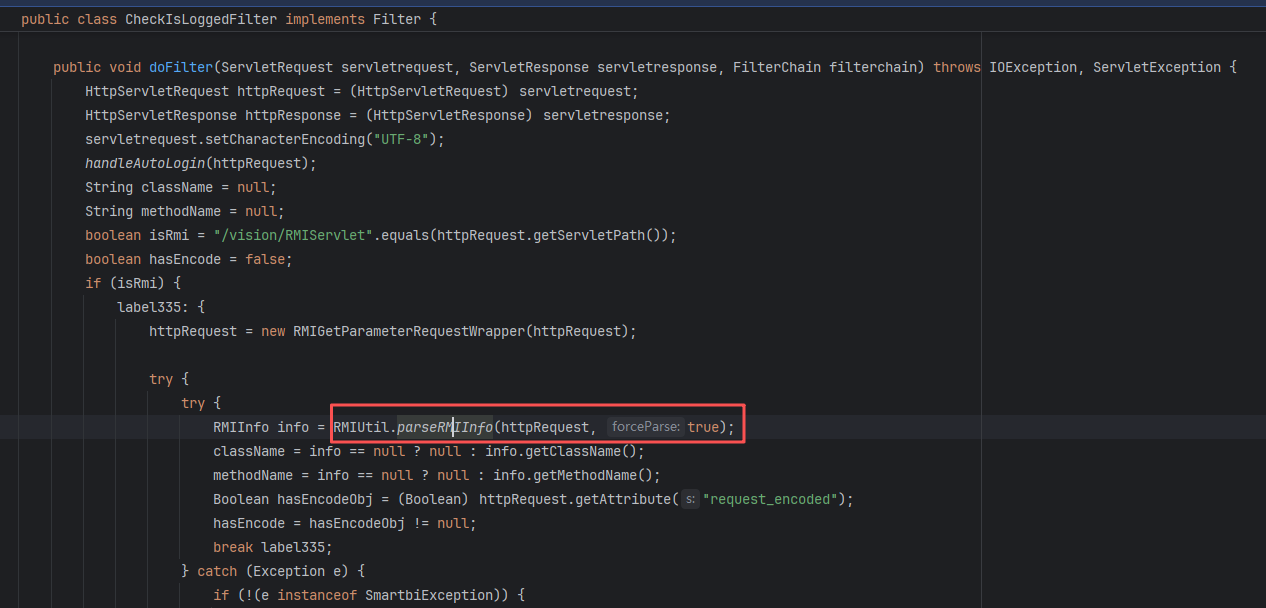This screenshot has height=608, width=1266.
Task: Click the handleAutoLogin method call
Action: tap(145, 163)
